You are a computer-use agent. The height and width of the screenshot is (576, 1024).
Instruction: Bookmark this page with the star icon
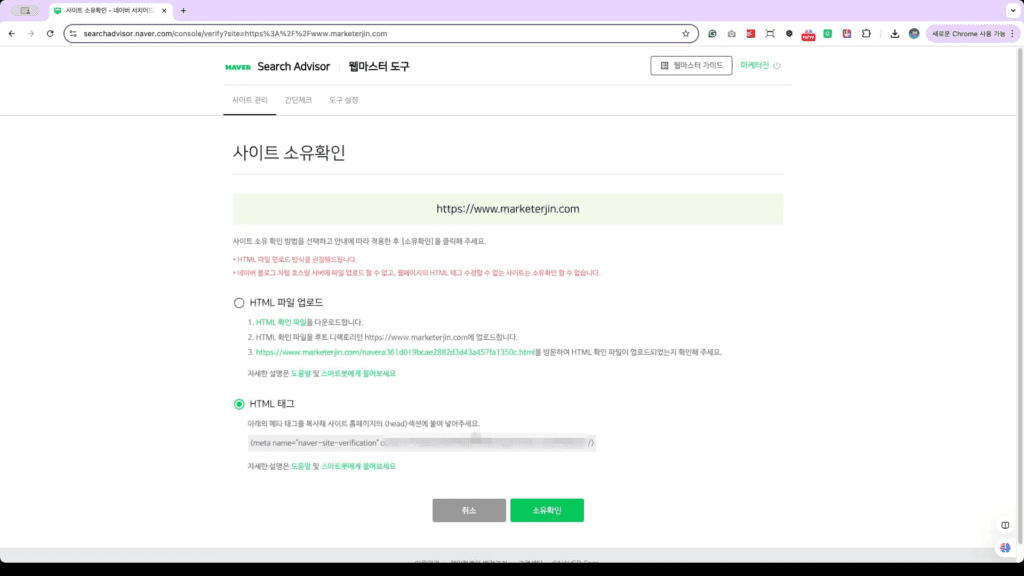tap(685, 33)
